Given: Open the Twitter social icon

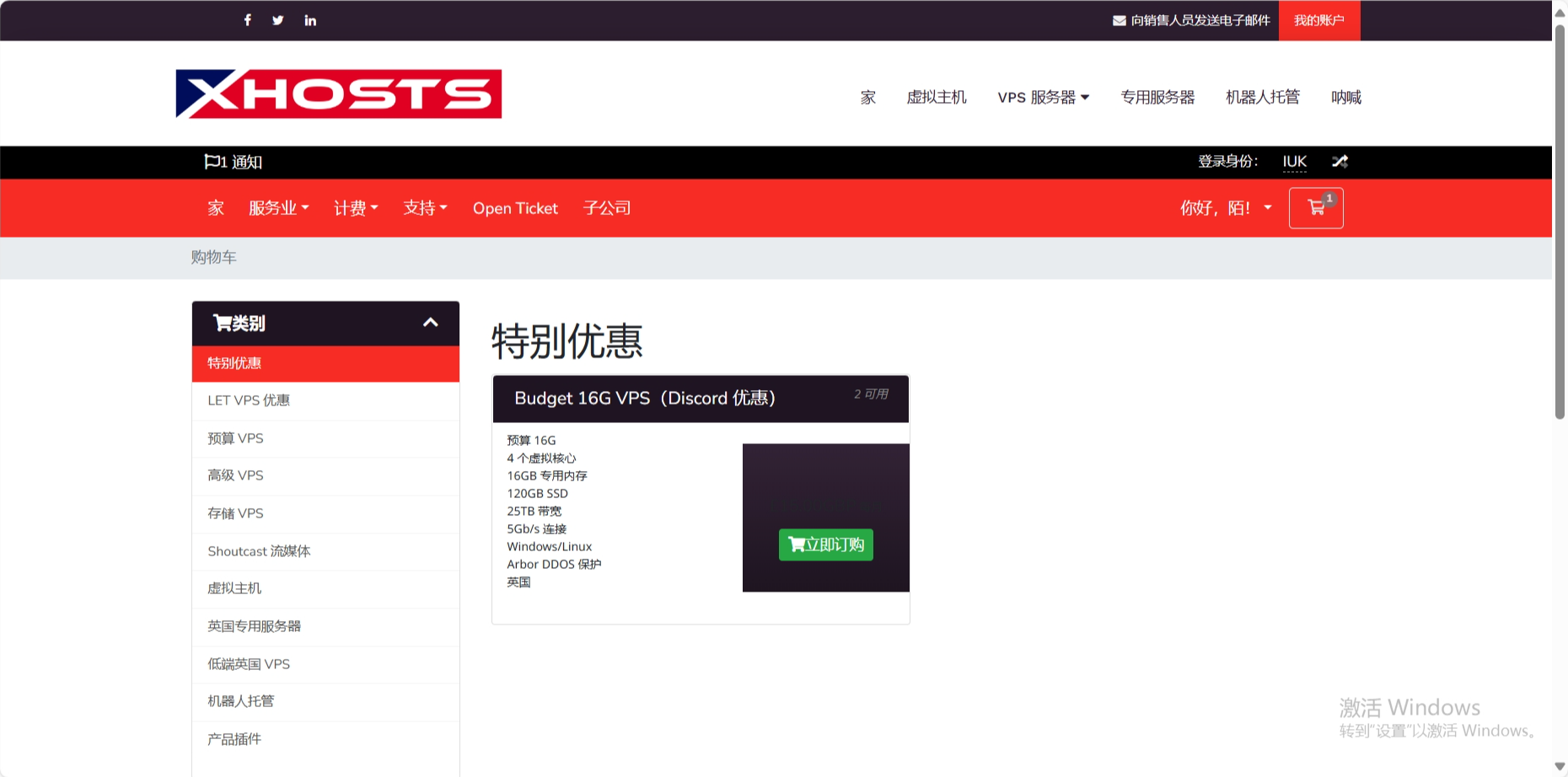Looking at the screenshot, I should coord(278,20).
